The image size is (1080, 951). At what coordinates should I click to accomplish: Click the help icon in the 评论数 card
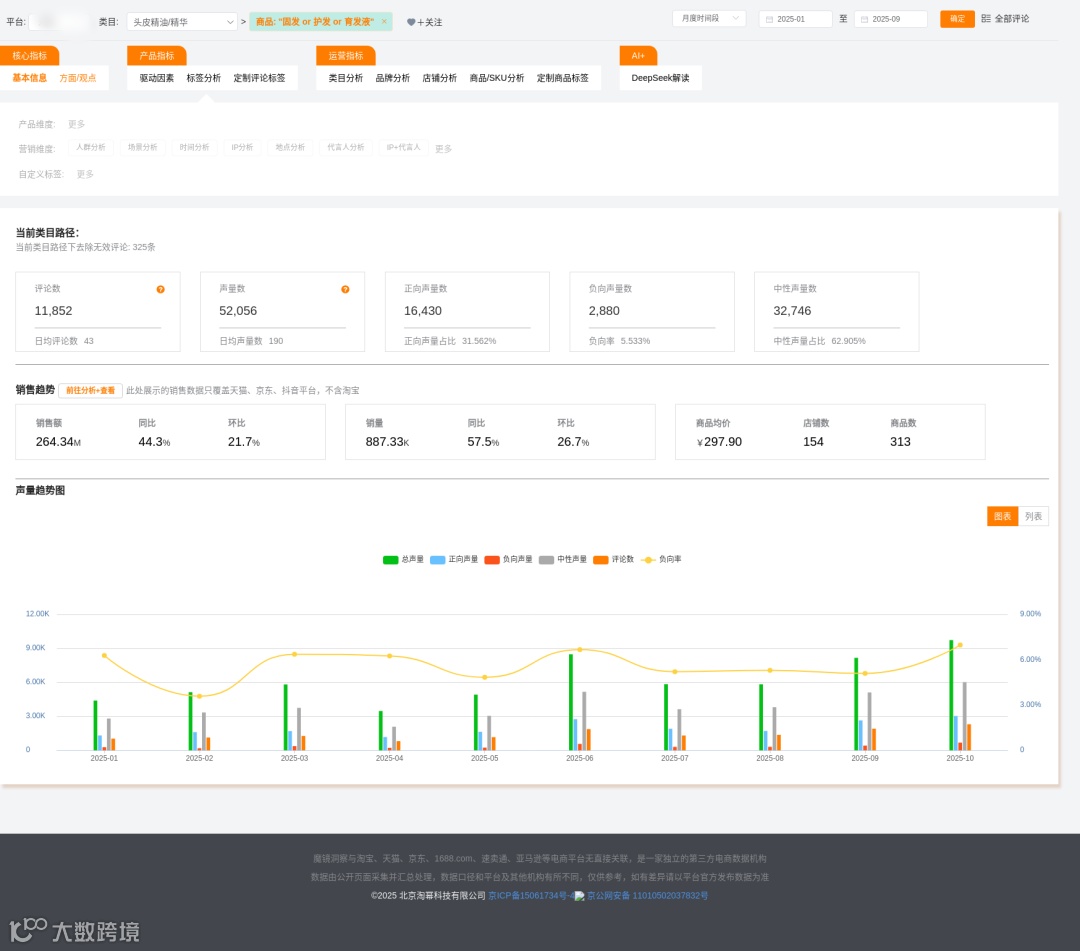[160, 289]
